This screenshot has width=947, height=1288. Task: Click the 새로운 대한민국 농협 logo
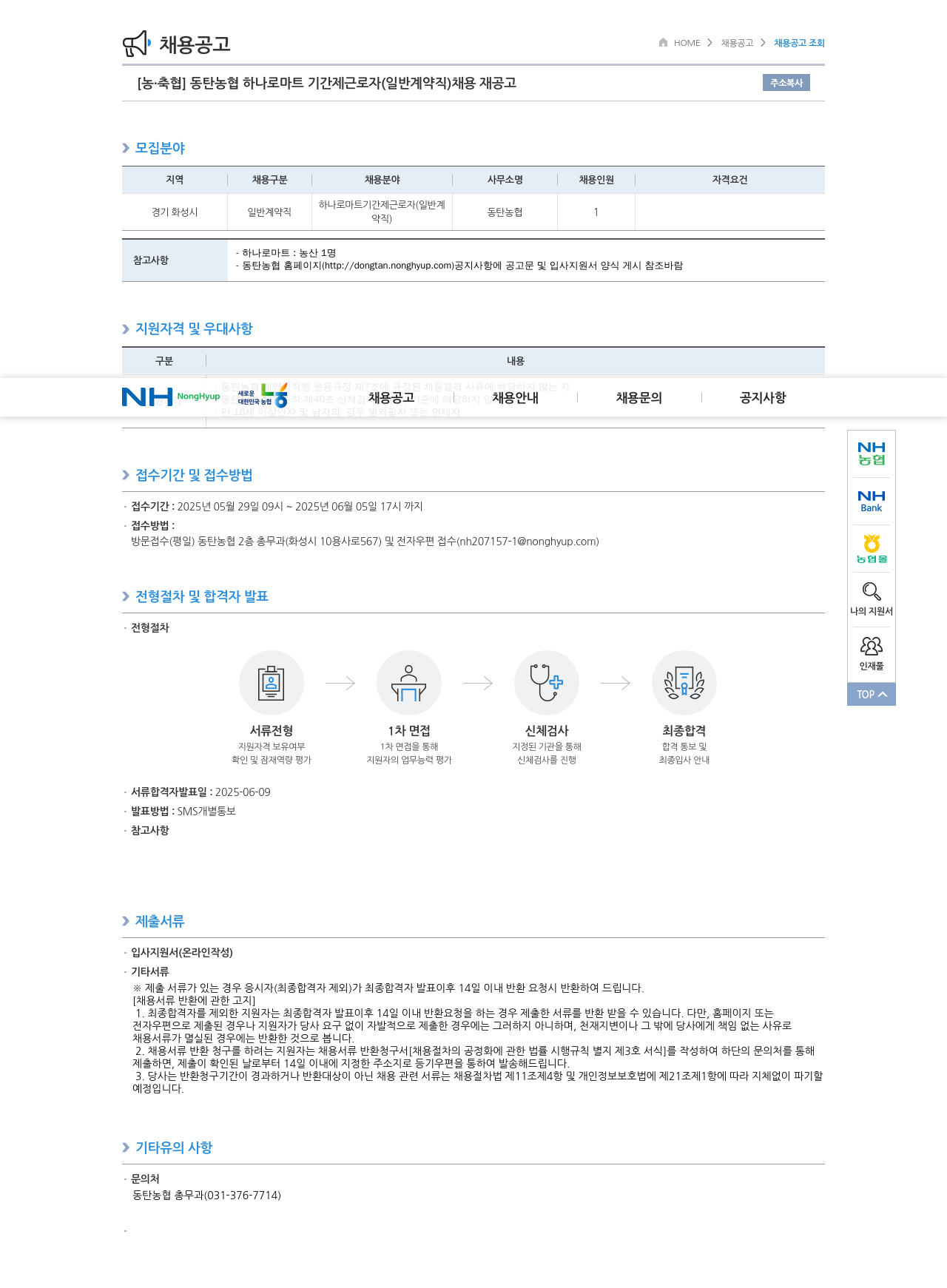coord(263,397)
